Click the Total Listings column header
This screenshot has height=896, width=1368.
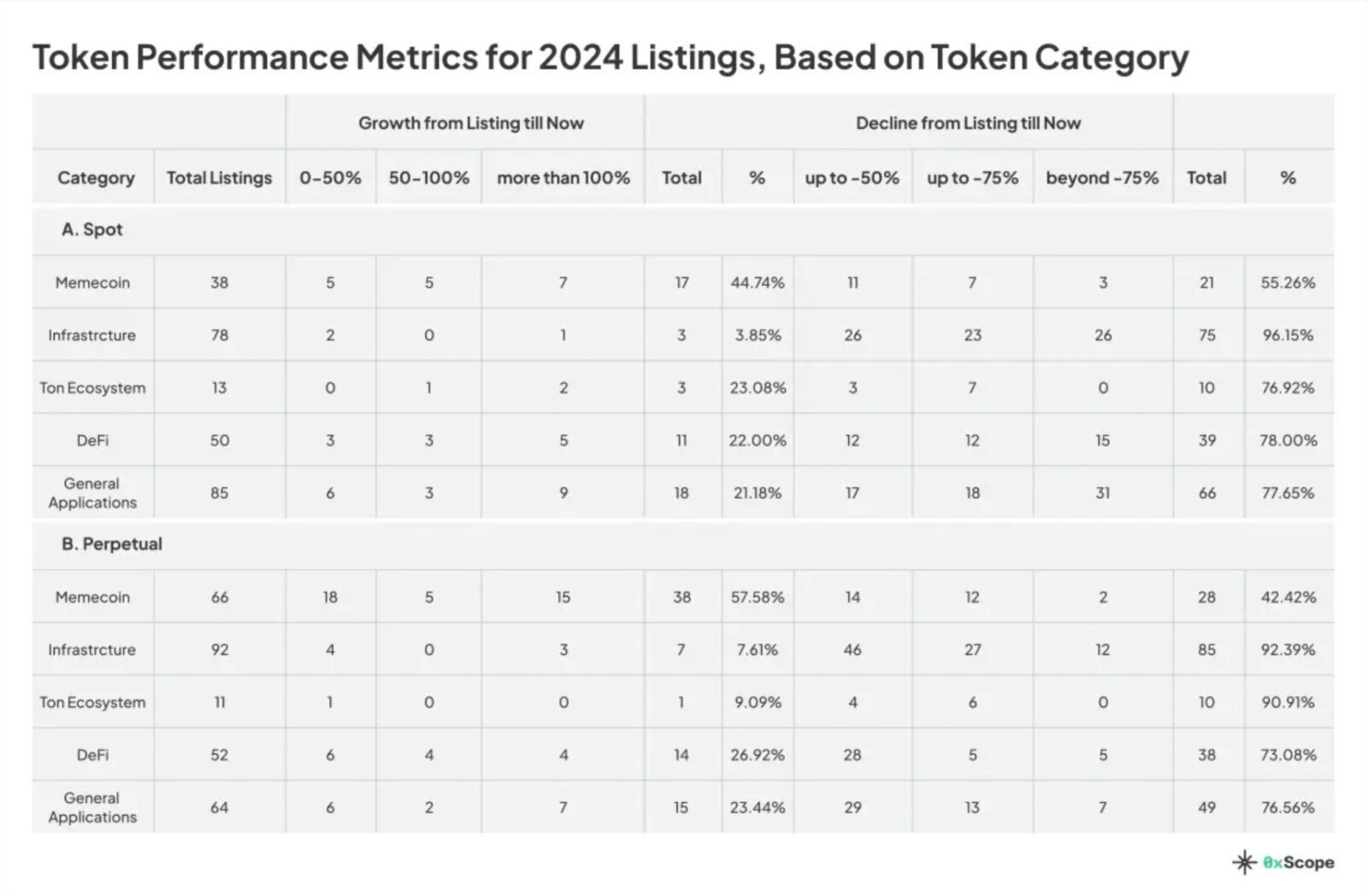pyautogui.click(x=219, y=178)
